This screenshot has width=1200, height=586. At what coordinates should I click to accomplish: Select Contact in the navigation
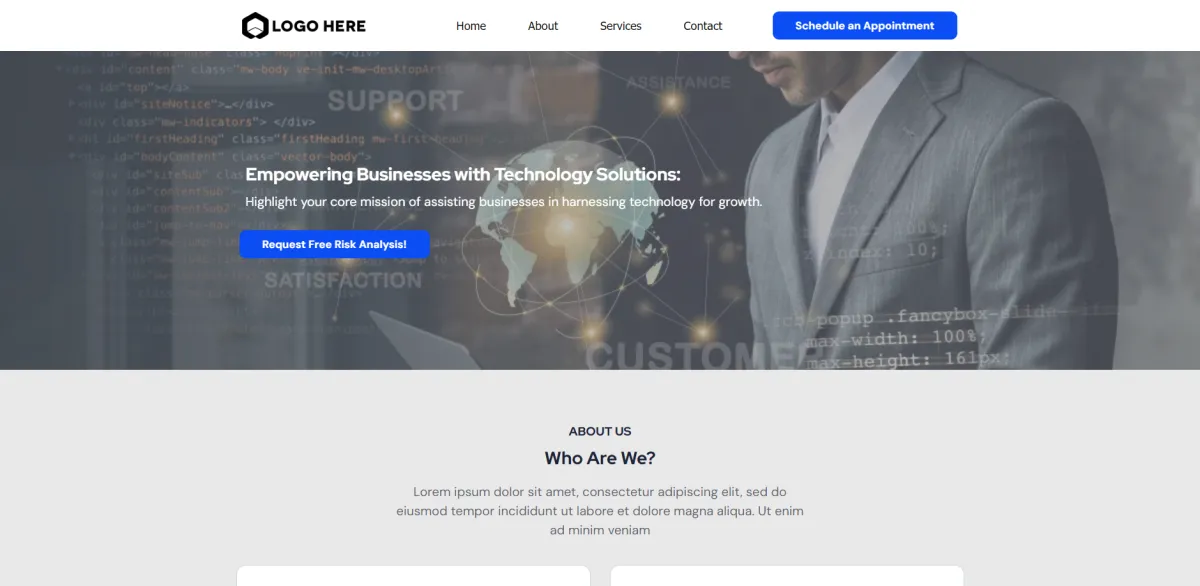tap(703, 26)
